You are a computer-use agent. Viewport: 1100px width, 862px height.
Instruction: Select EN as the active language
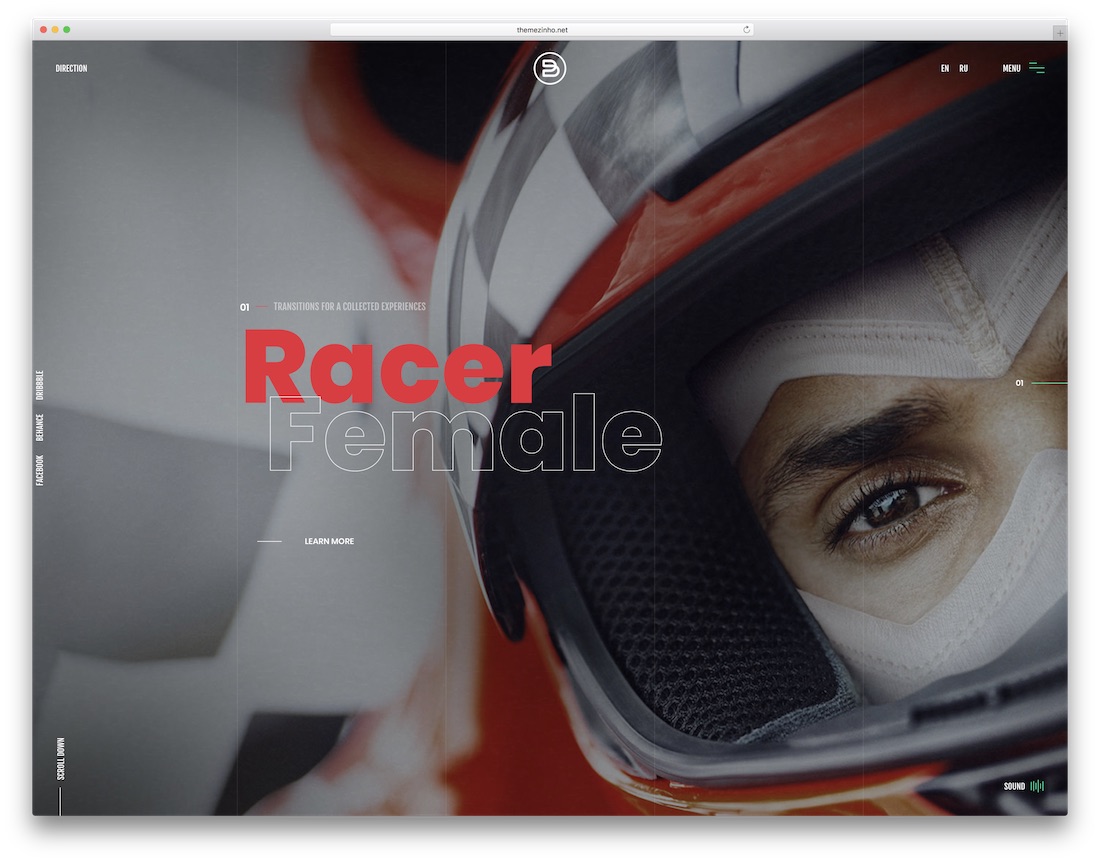943,67
